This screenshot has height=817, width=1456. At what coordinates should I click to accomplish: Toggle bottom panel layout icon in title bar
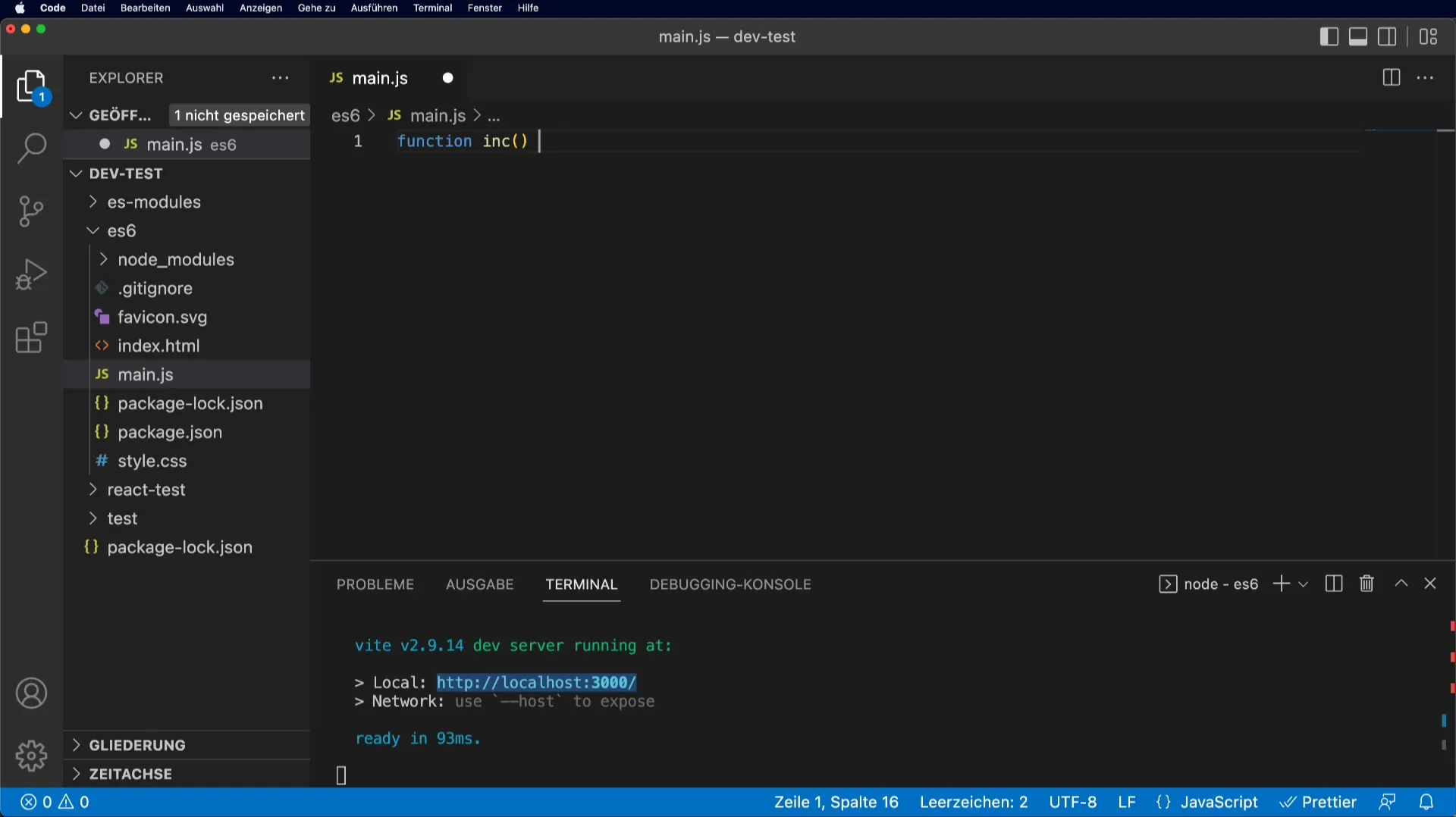click(x=1358, y=36)
